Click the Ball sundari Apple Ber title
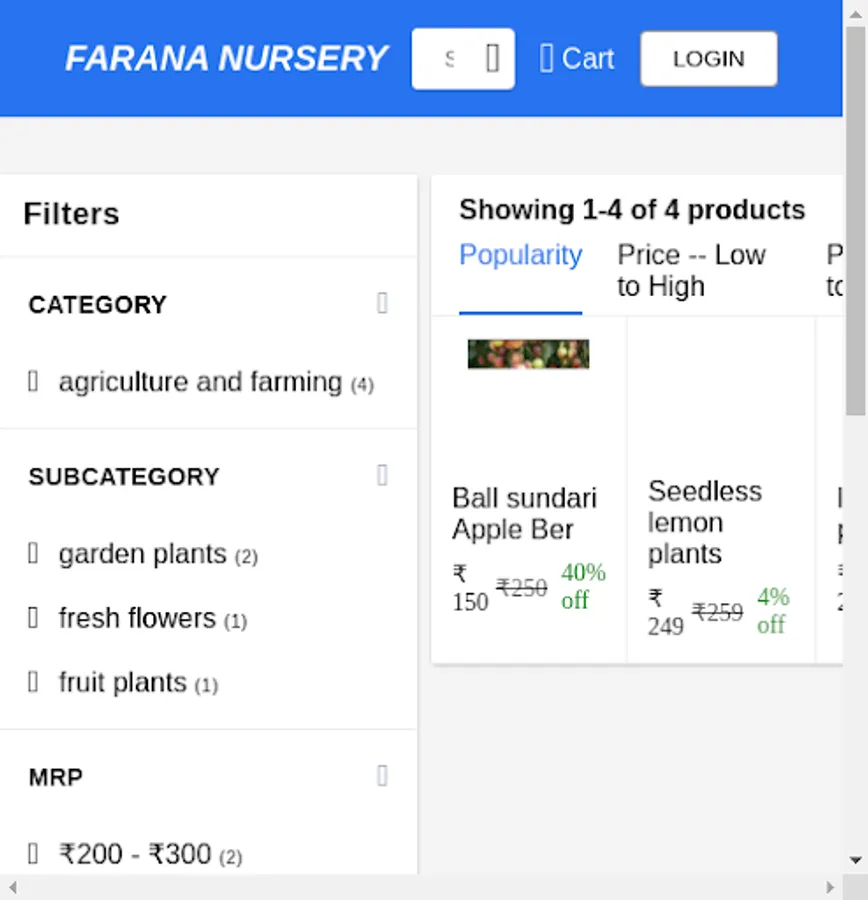The height and width of the screenshot is (900, 868). [x=524, y=513]
